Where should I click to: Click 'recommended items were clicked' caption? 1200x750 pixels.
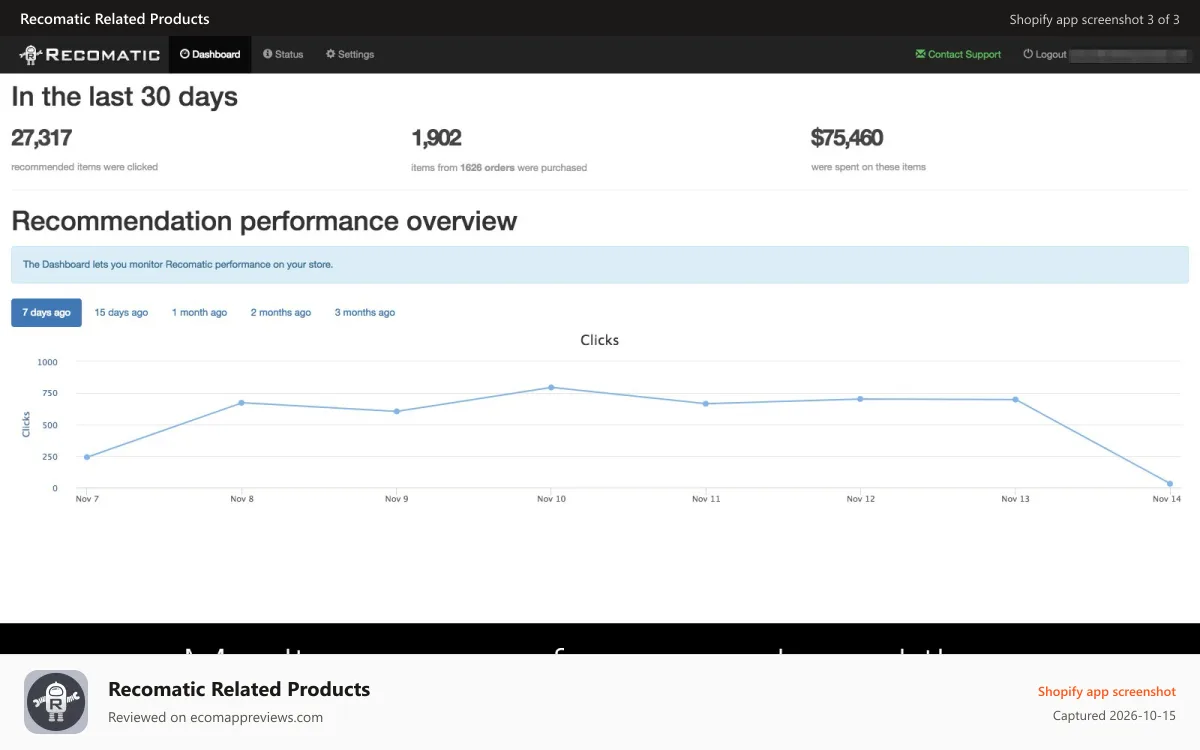85,167
